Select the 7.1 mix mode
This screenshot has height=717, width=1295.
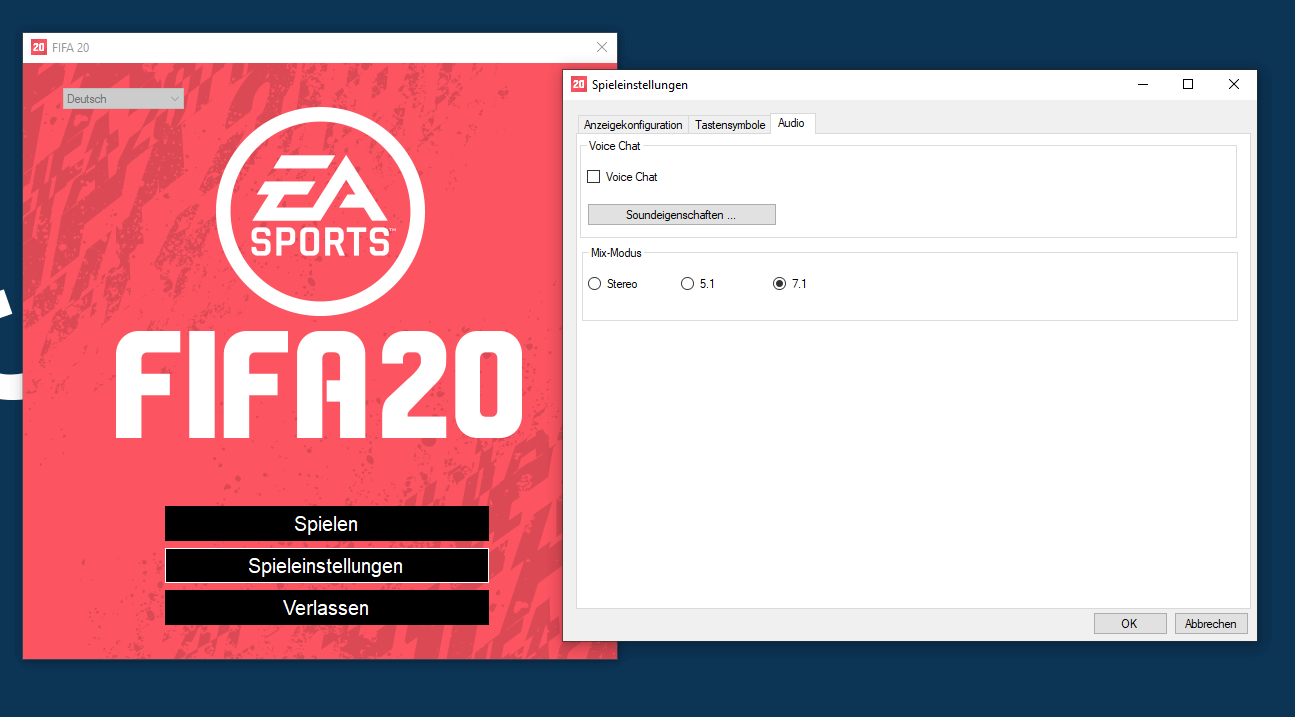pyautogui.click(x=780, y=284)
